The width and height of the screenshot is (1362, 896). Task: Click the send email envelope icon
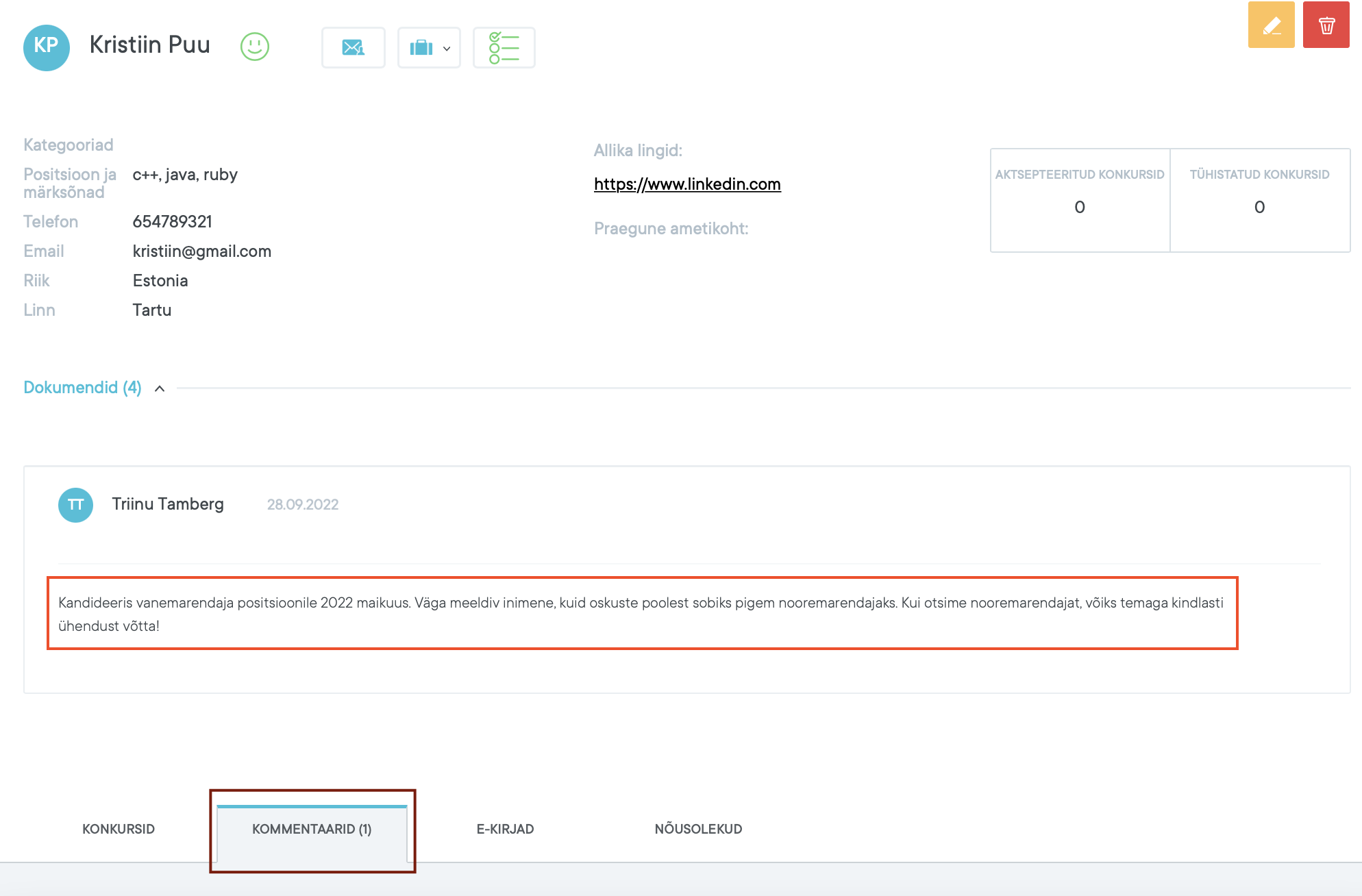pyautogui.click(x=354, y=48)
